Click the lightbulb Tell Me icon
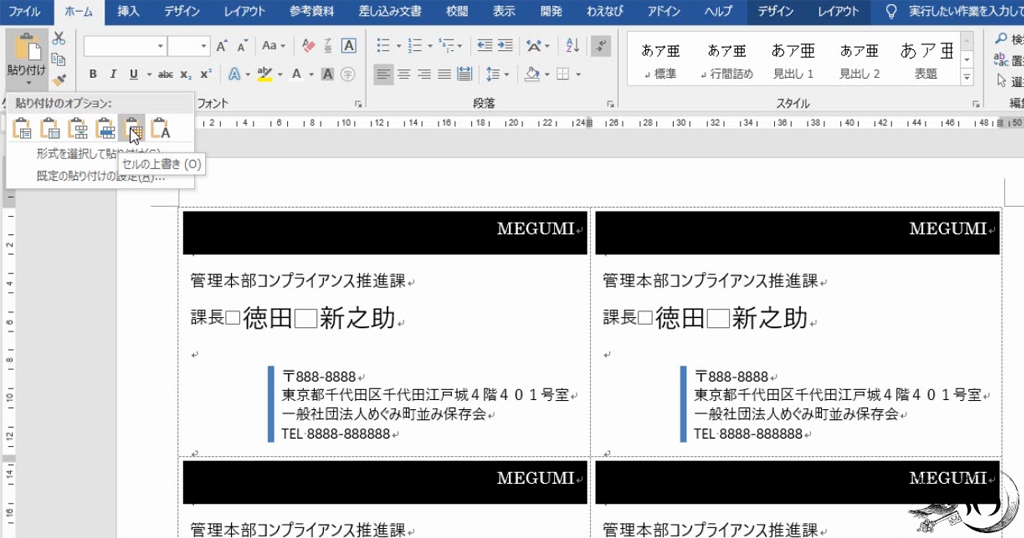This screenshot has height=538, width=1024. (x=891, y=12)
